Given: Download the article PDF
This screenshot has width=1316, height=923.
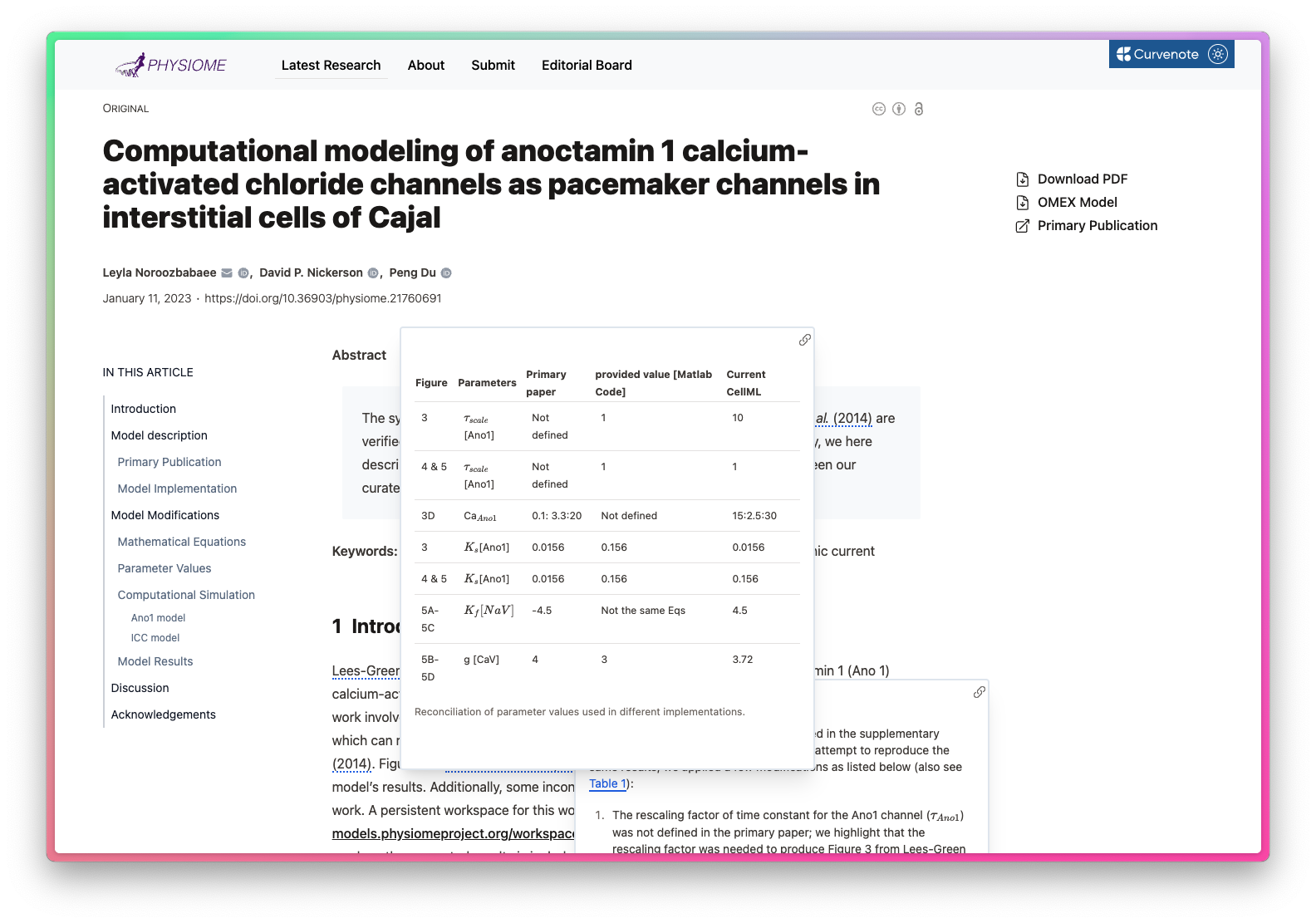Looking at the screenshot, I should coord(1082,179).
